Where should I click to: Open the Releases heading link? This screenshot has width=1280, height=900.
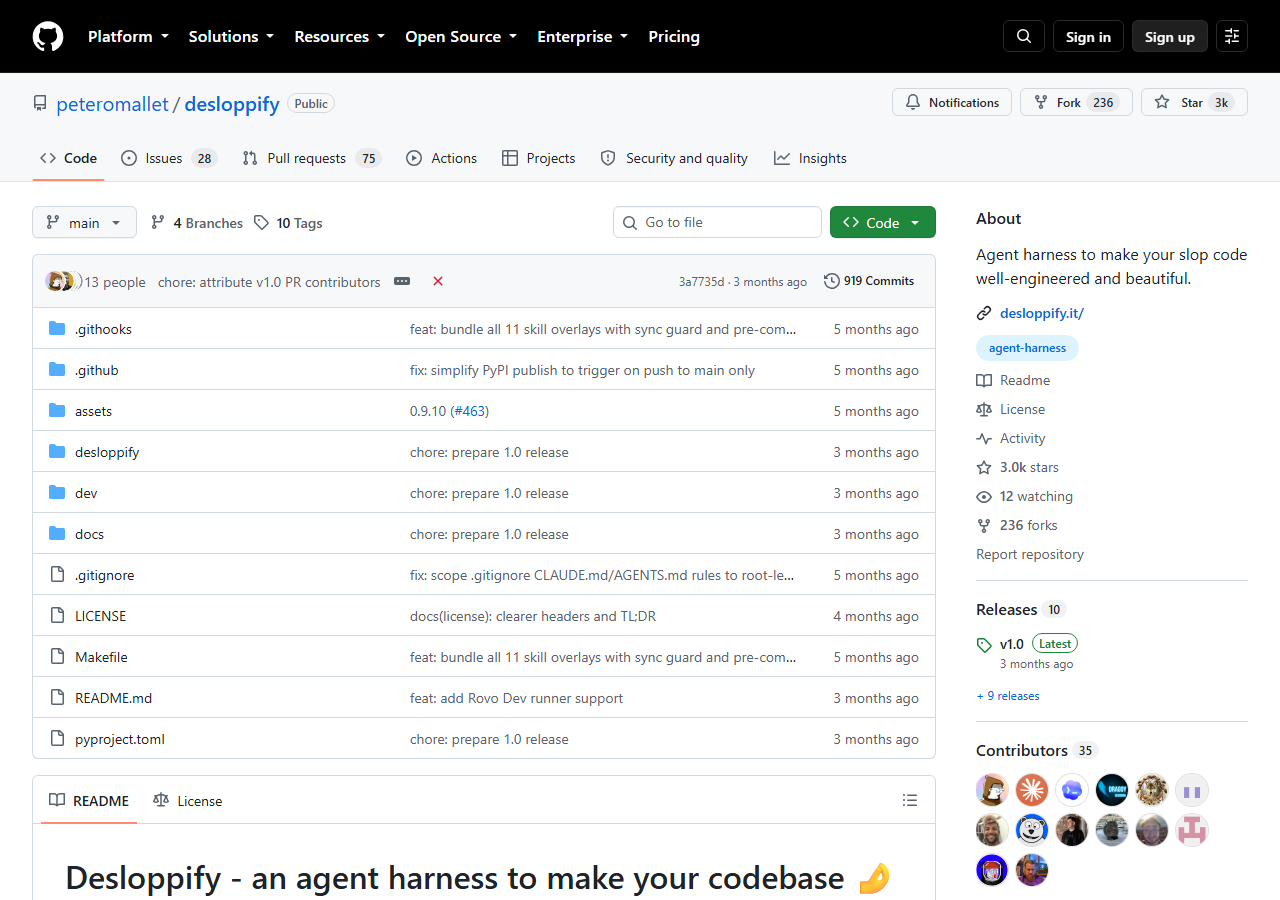click(x=1021, y=609)
